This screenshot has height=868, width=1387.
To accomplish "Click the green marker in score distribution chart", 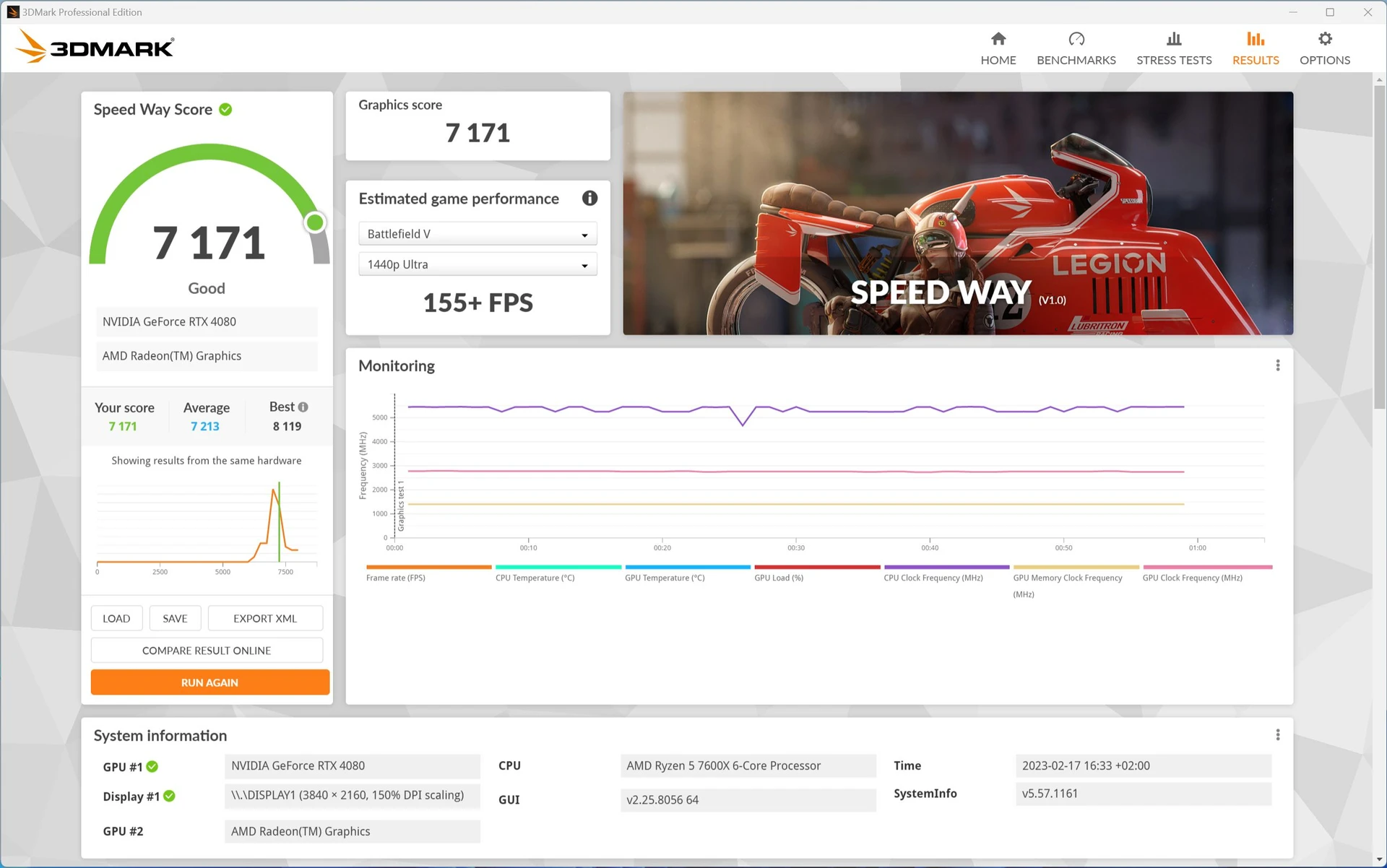I will (x=279, y=522).
